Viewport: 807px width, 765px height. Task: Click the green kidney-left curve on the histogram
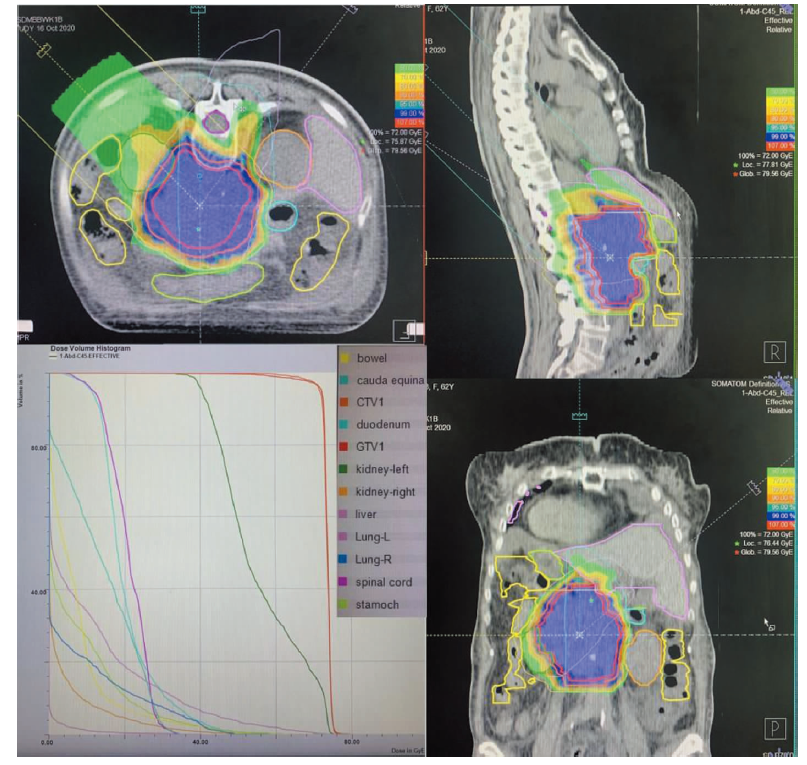coord(250,550)
